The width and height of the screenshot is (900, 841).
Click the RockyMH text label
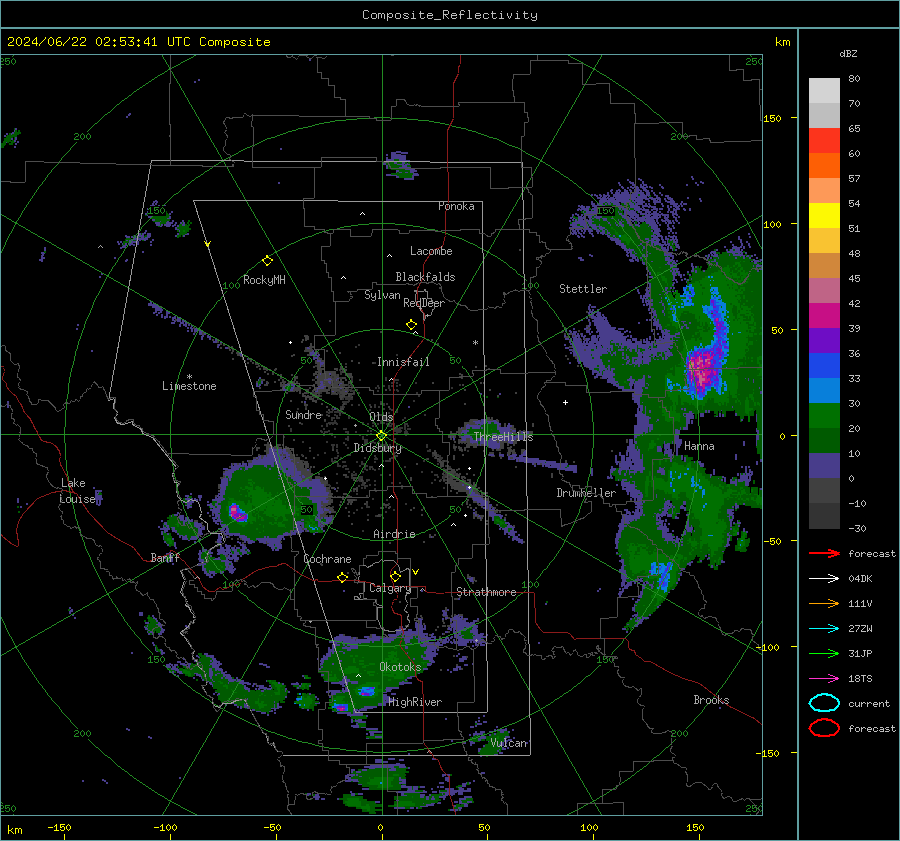click(264, 280)
